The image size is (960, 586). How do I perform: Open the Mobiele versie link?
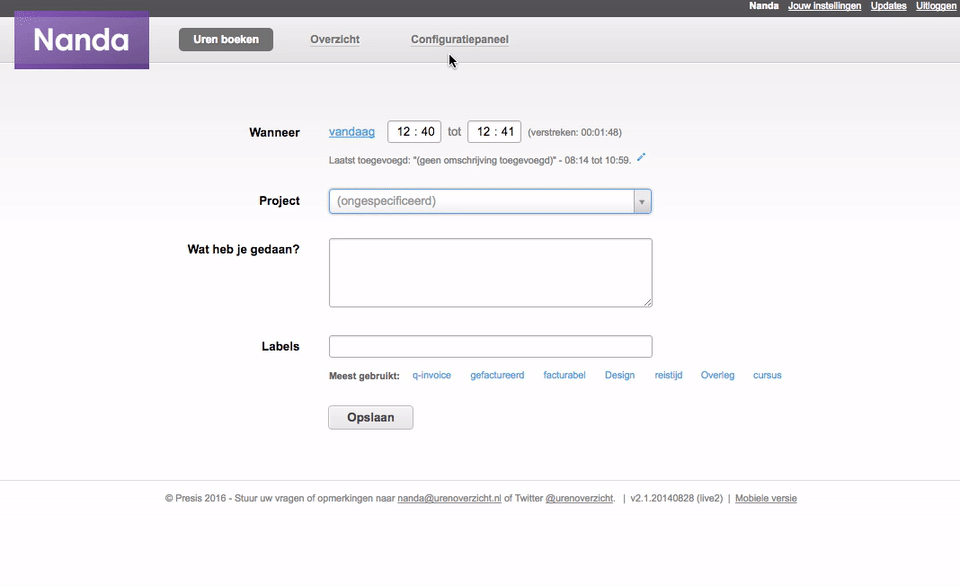(766, 498)
